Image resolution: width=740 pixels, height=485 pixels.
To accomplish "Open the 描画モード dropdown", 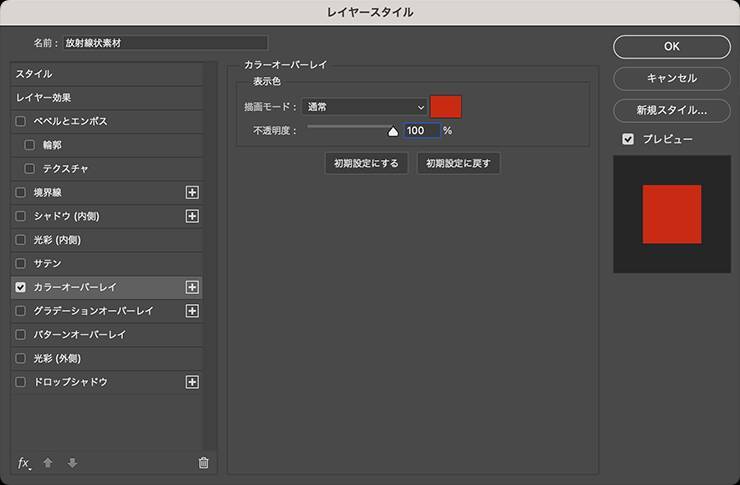I will (x=364, y=107).
